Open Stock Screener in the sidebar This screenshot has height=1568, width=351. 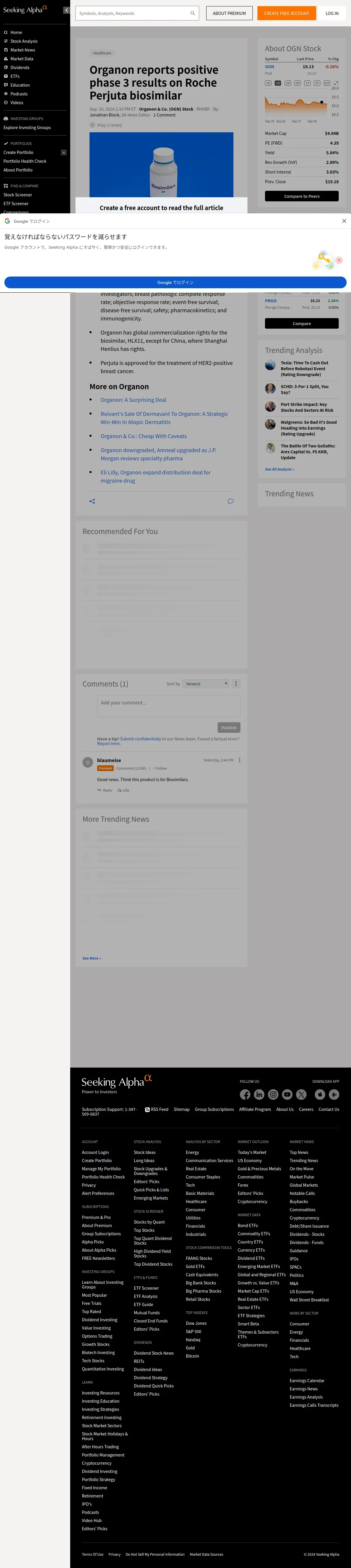pyautogui.click(x=18, y=195)
